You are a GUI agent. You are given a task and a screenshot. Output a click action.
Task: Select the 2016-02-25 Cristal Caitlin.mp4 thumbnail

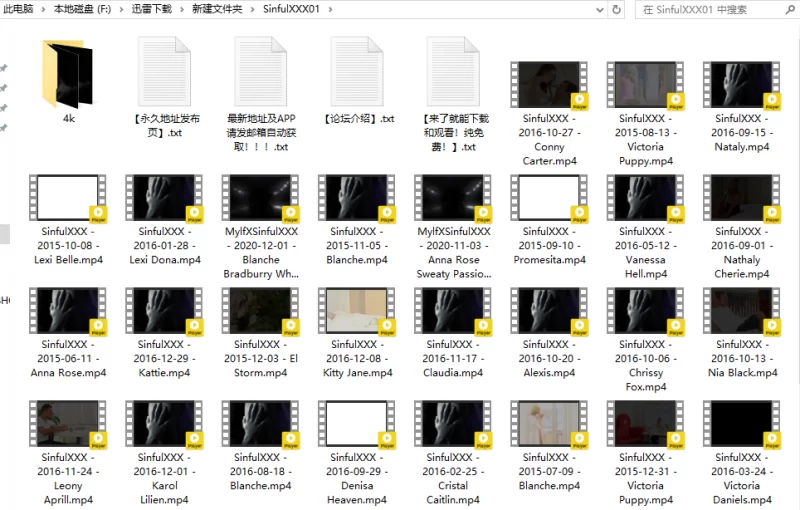[x=453, y=424]
